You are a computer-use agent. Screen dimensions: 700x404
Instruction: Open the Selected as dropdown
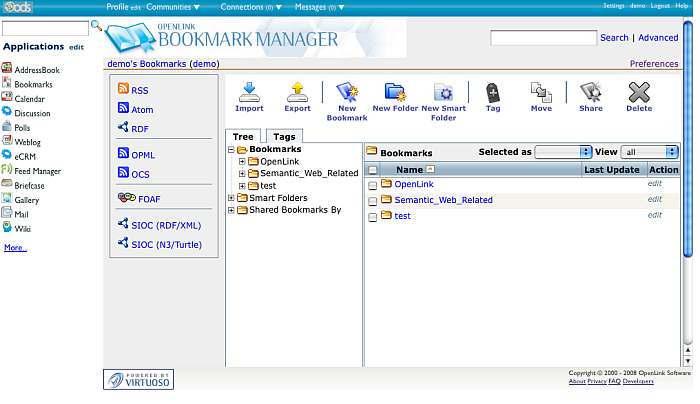[563, 152]
